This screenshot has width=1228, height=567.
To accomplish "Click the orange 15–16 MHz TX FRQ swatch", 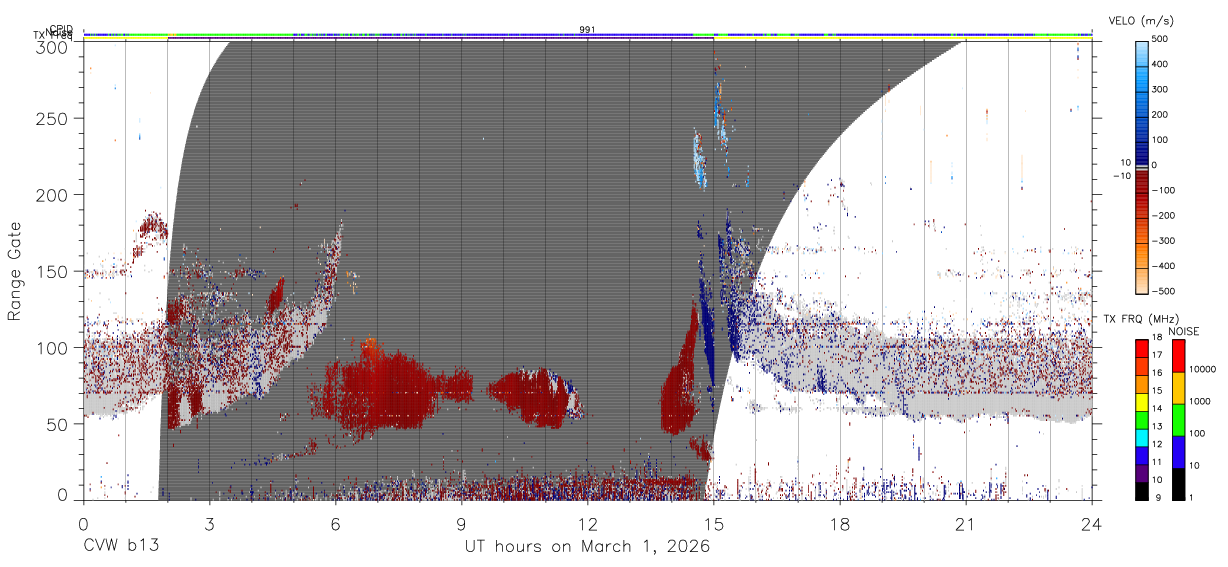I will point(1142,384).
